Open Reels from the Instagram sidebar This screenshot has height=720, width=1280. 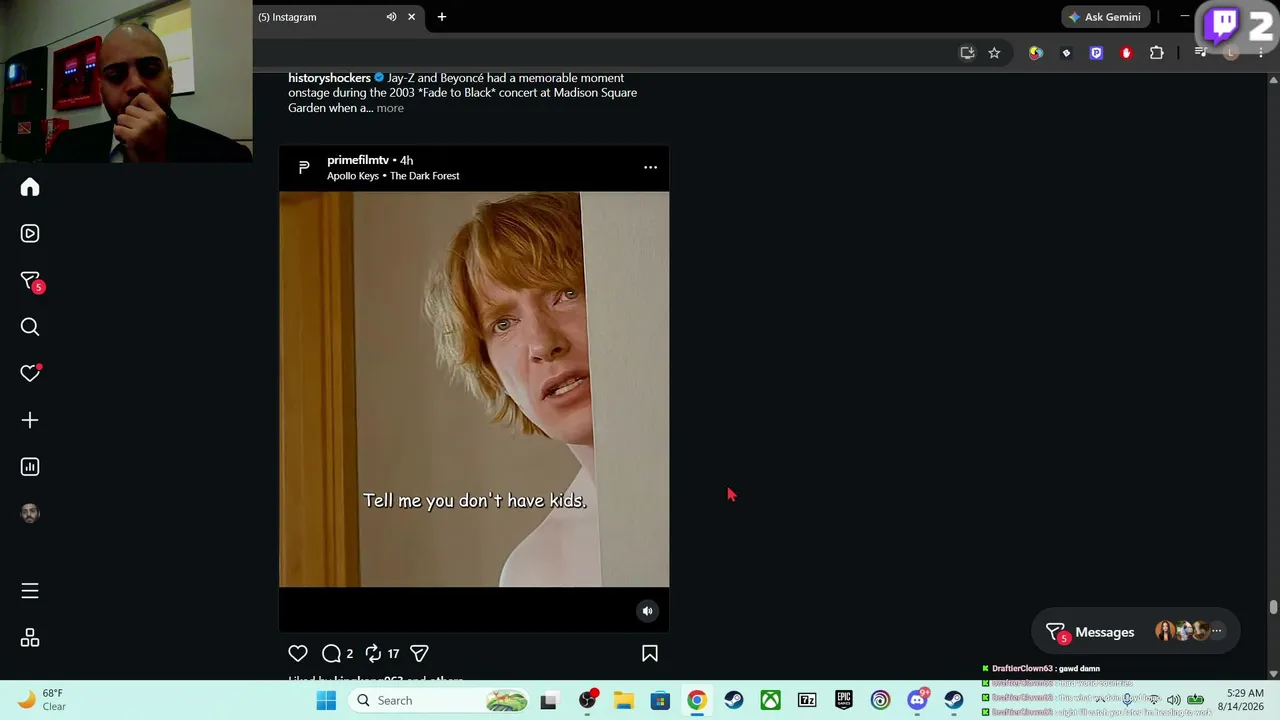pyautogui.click(x=30, y=233)
